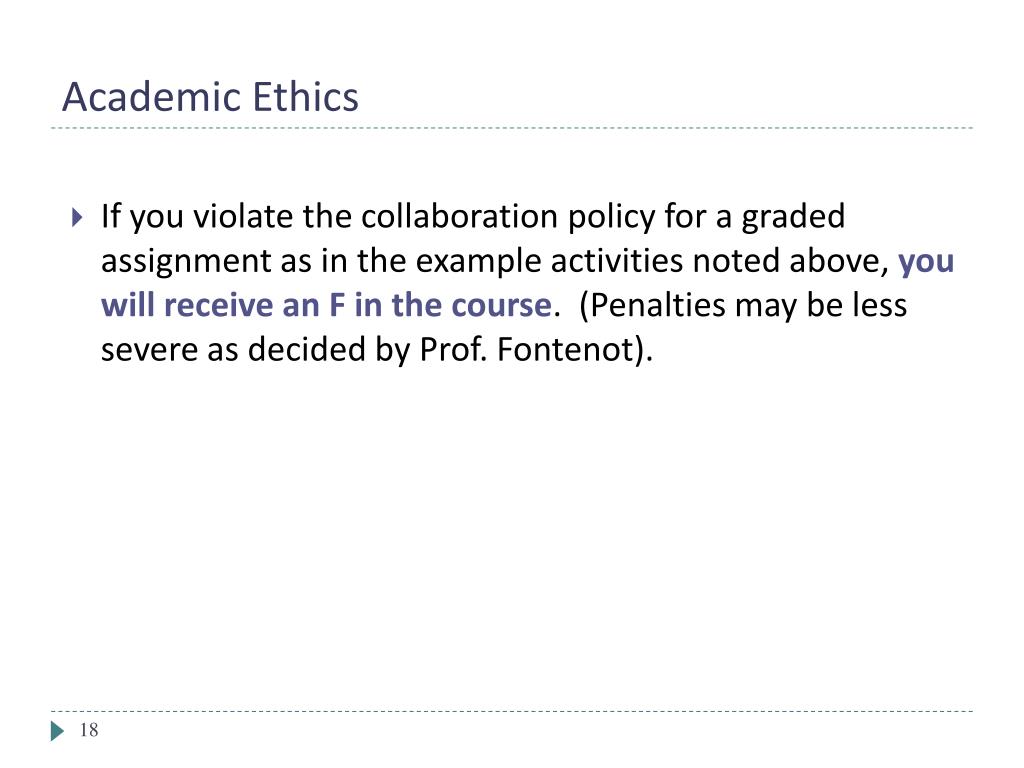
Task: Click the word "Academic" in the heading
Action: pyautogui.click(x=152, y=97)
